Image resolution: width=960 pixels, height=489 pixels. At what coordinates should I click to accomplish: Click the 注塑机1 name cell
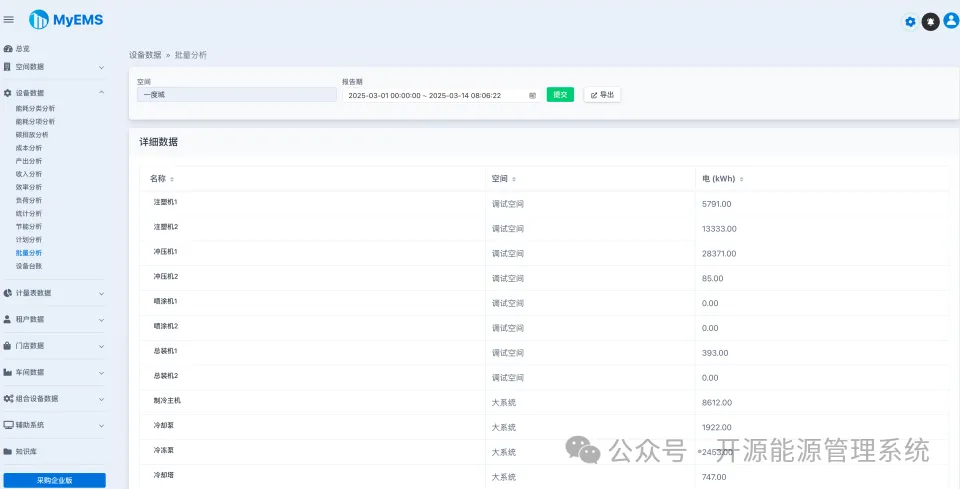(x=166, y=202)
